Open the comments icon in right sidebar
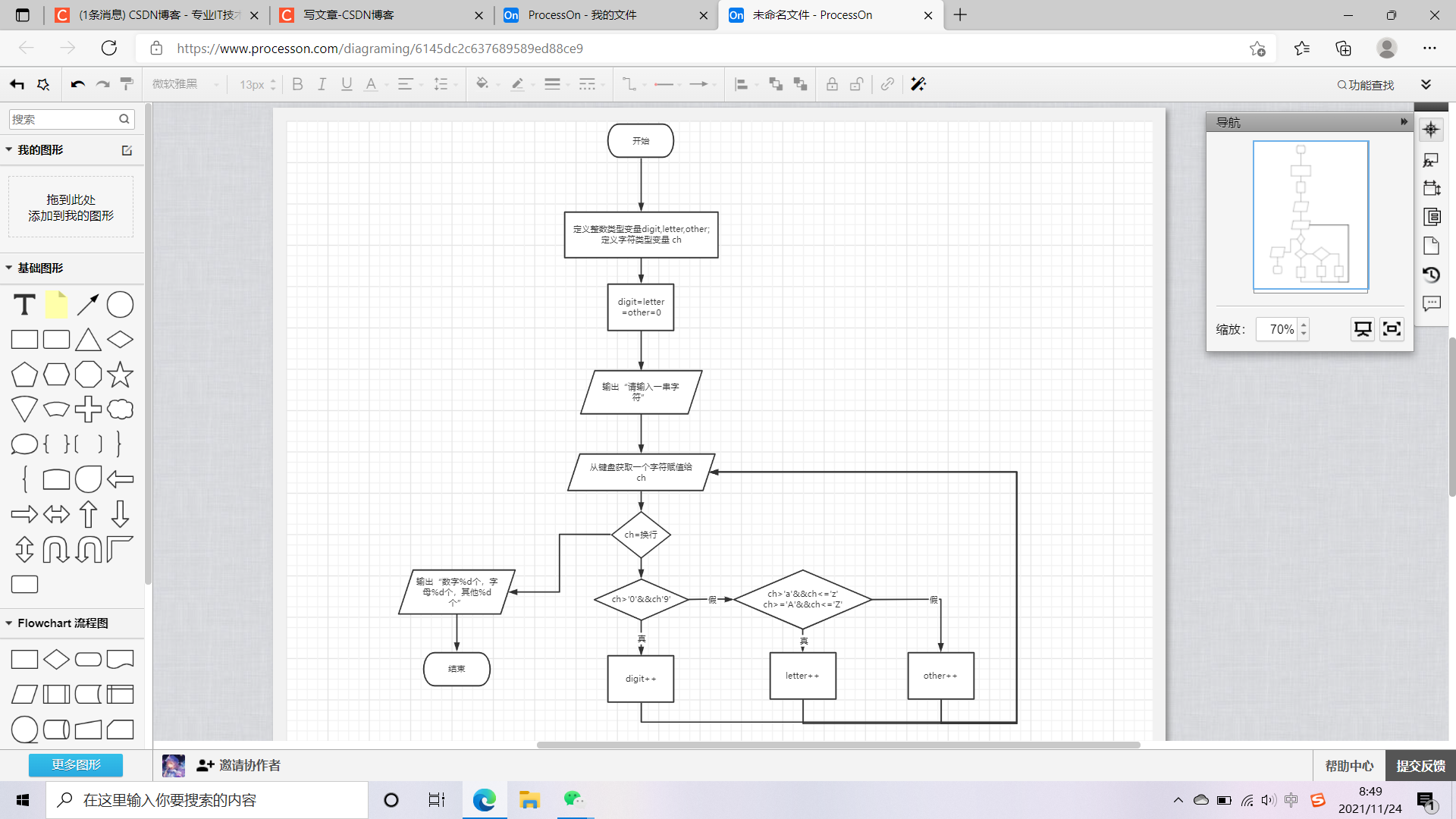Viewport: 1456px width, 819px height. tap(1431, 304)
